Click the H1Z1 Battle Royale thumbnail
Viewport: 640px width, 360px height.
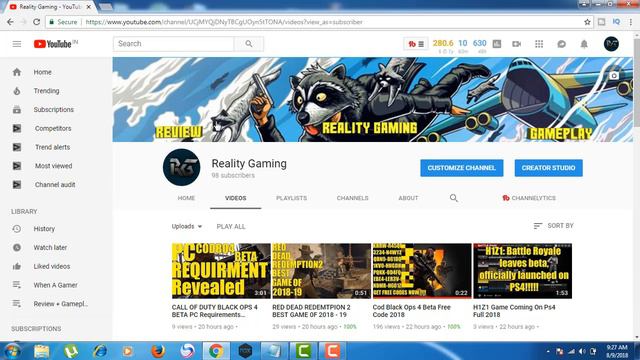(x=522, y=271)
